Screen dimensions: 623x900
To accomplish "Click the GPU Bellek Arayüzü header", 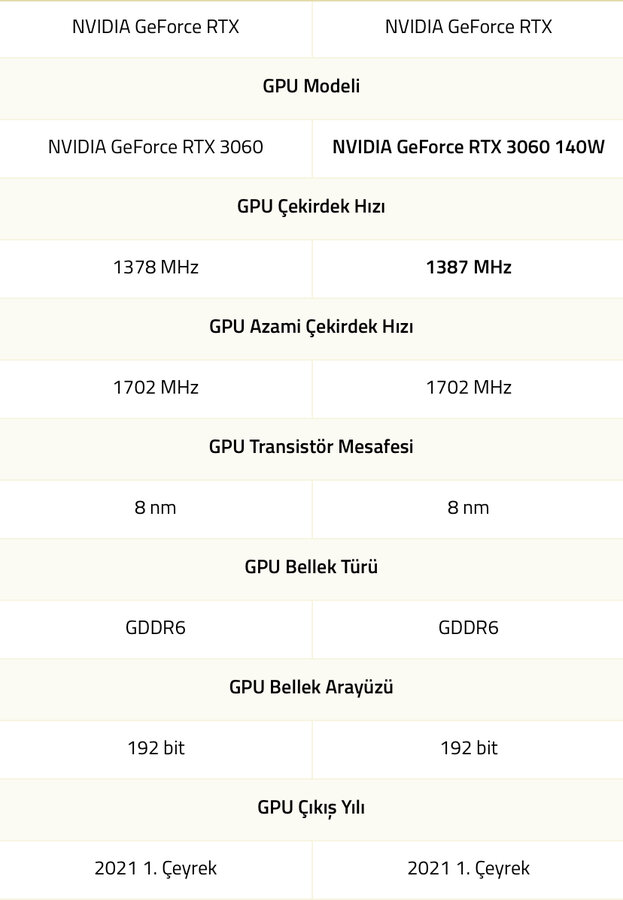I will (x=311, y=687).
